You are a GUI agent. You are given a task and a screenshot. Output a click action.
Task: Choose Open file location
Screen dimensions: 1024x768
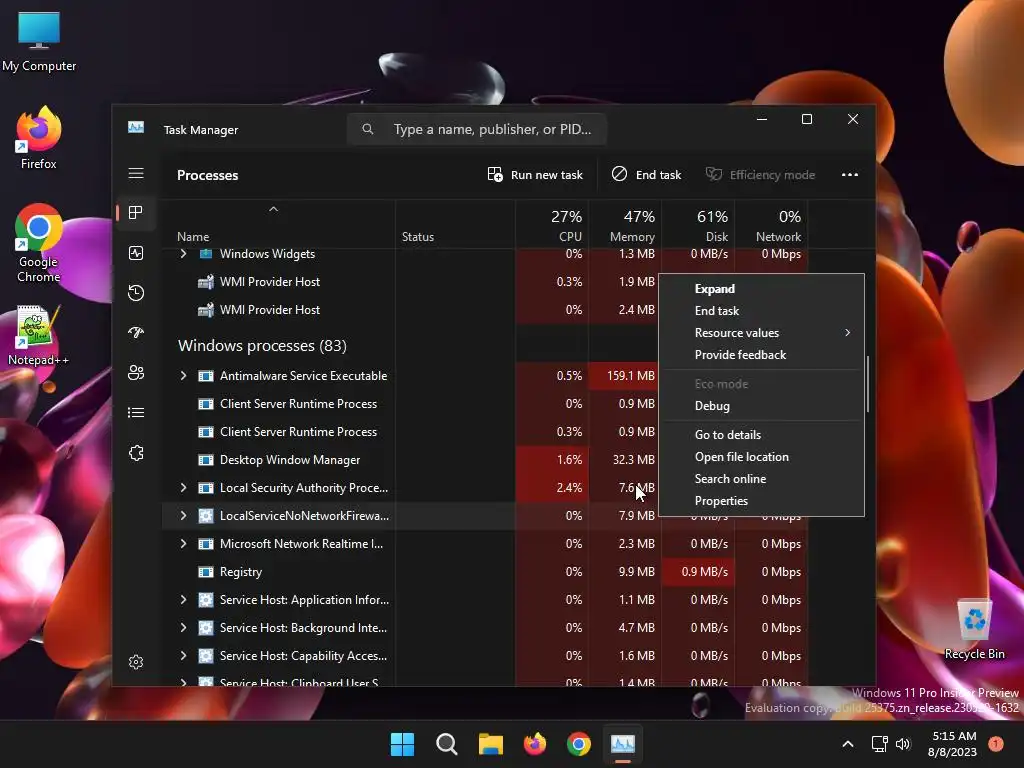(x=761, y=457)
